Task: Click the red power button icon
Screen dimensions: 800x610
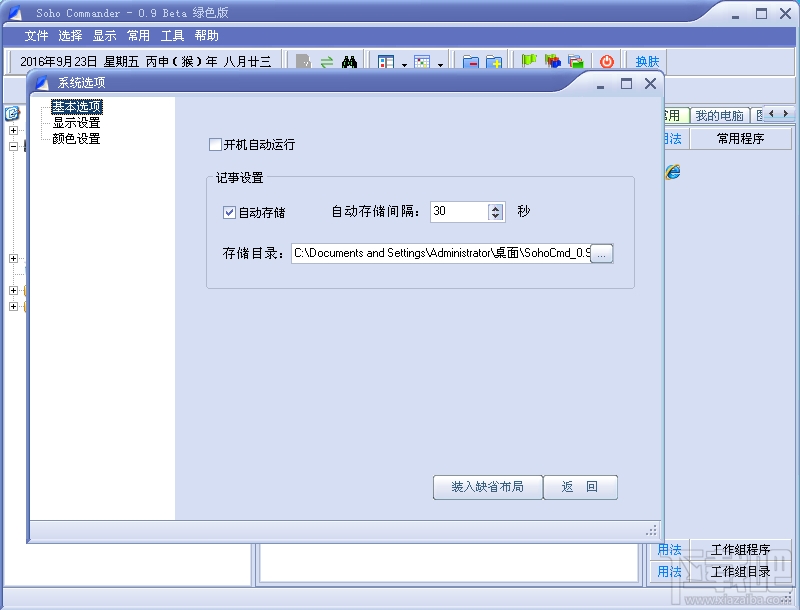Action: 607,62
